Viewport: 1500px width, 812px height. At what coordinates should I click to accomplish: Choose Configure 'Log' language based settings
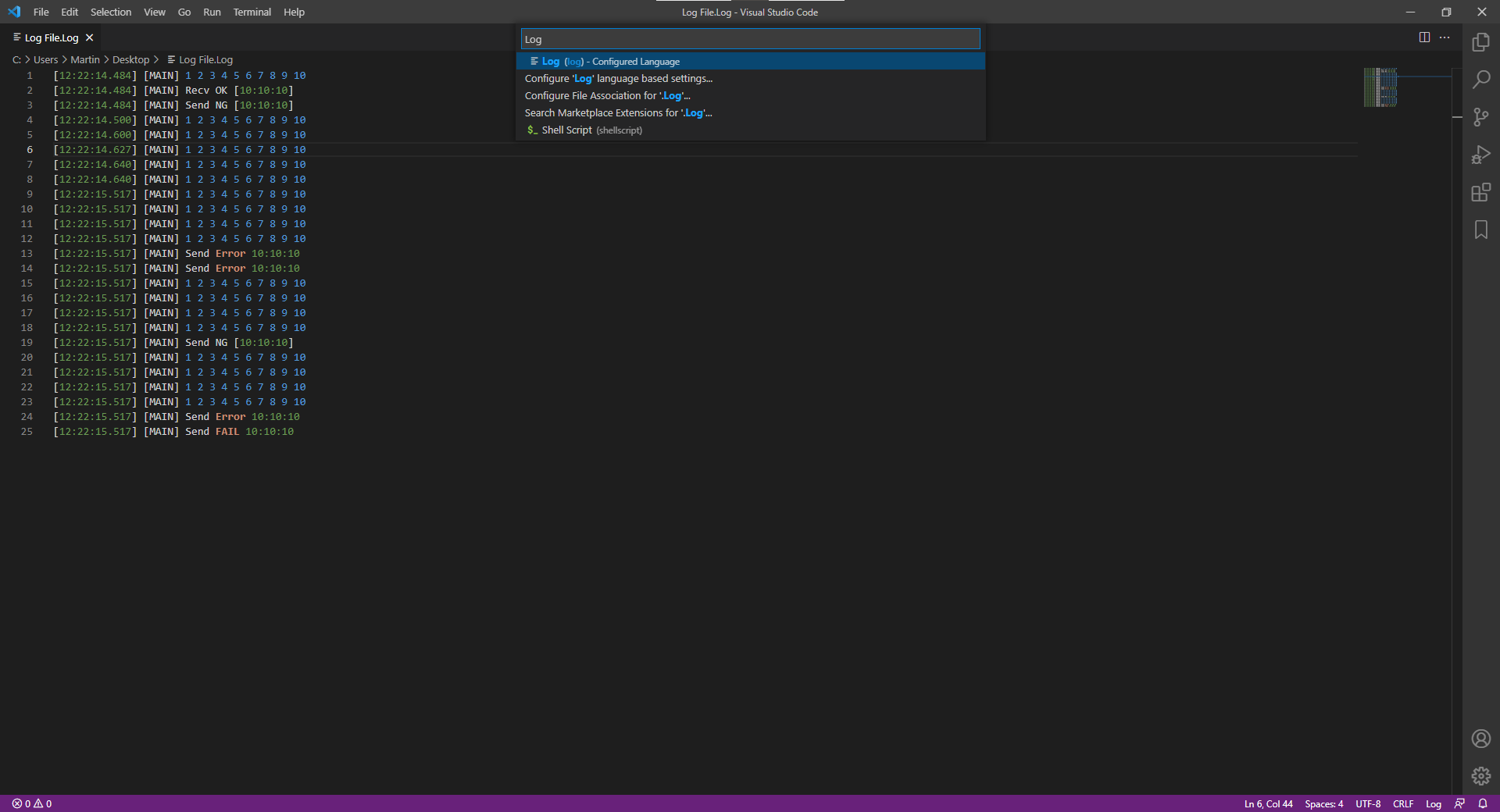(x=750, y=78)
